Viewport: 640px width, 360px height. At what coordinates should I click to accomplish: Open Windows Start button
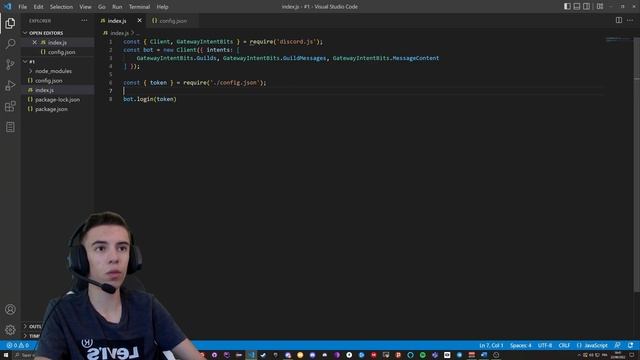click(x=6, y=355)
